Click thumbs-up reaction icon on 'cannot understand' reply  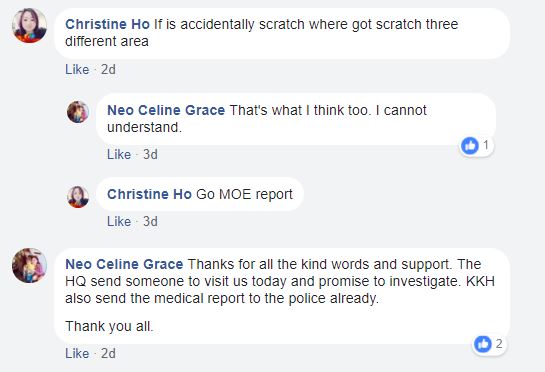(x=470, y=145)
